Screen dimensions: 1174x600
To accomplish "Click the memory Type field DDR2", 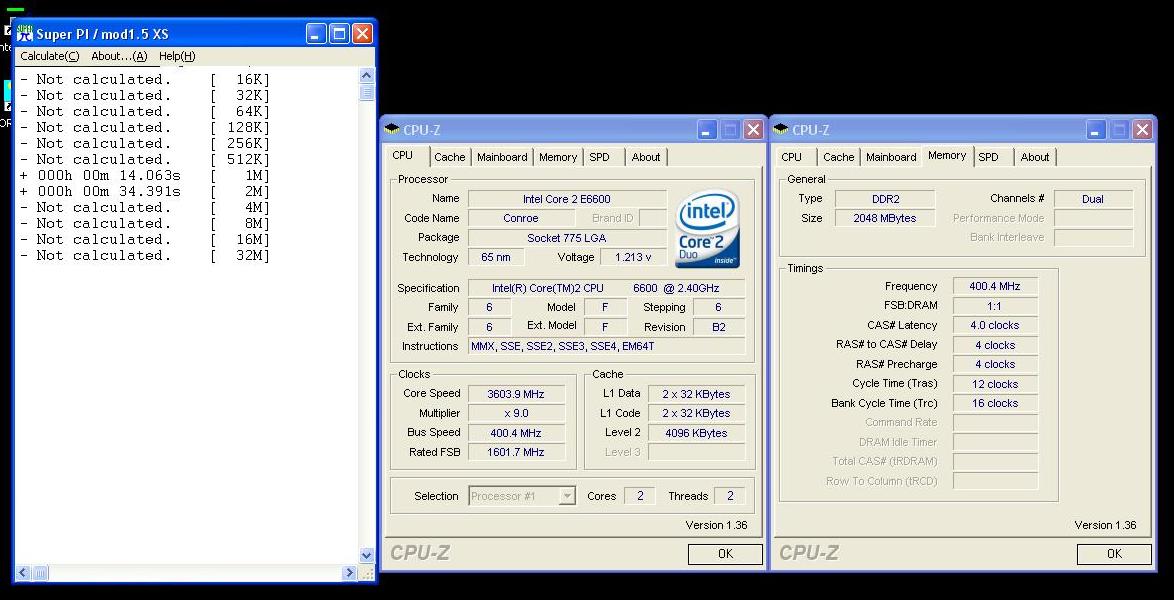I will pyautogui.click(x=885, y=199).
